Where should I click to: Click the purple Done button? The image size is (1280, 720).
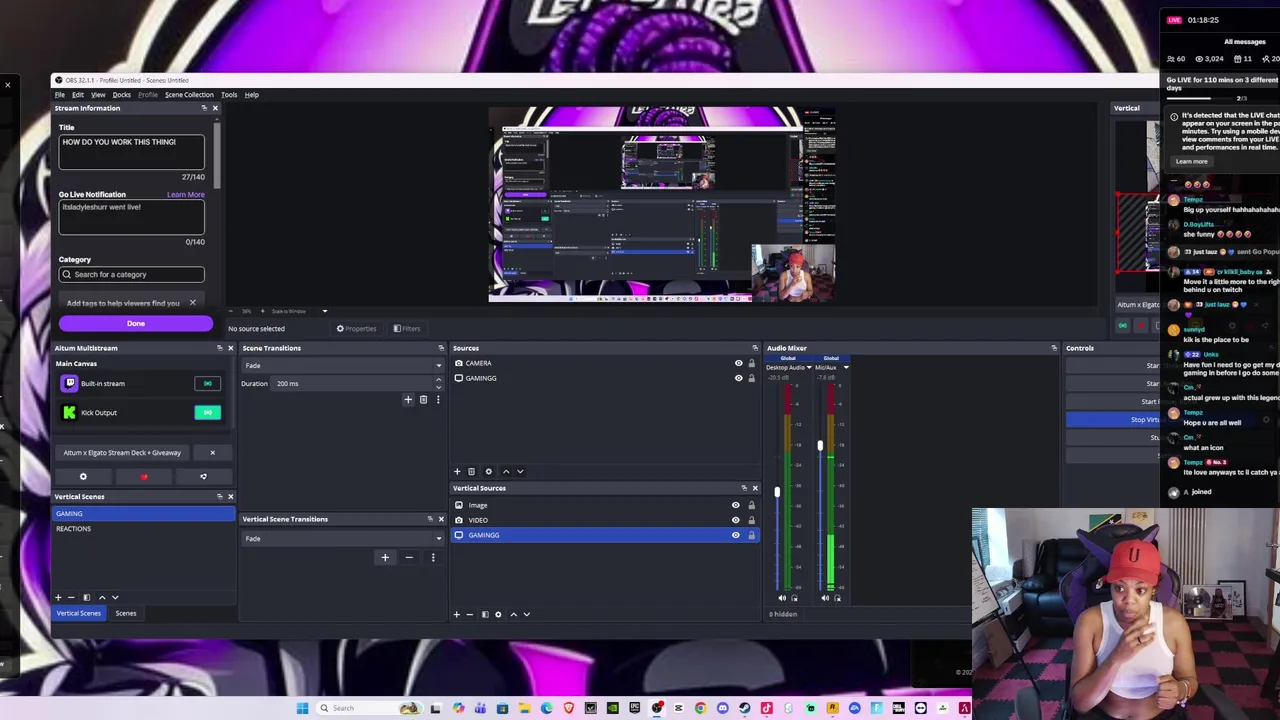136,323
